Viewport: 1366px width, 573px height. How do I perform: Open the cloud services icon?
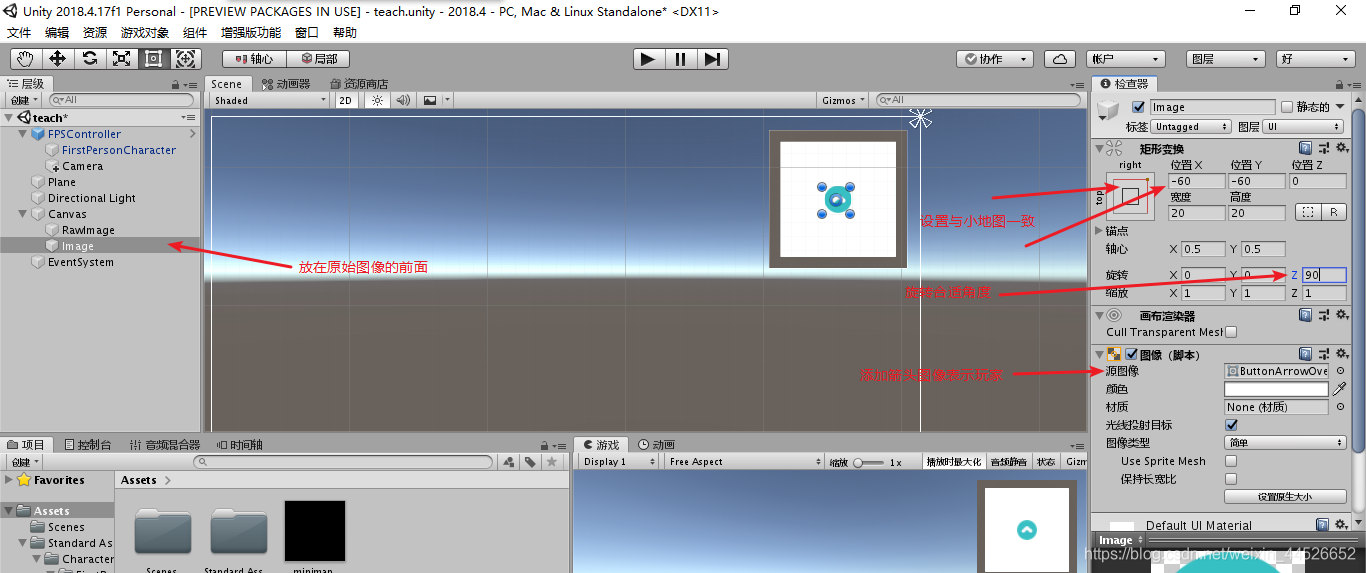coord(1060,59)
